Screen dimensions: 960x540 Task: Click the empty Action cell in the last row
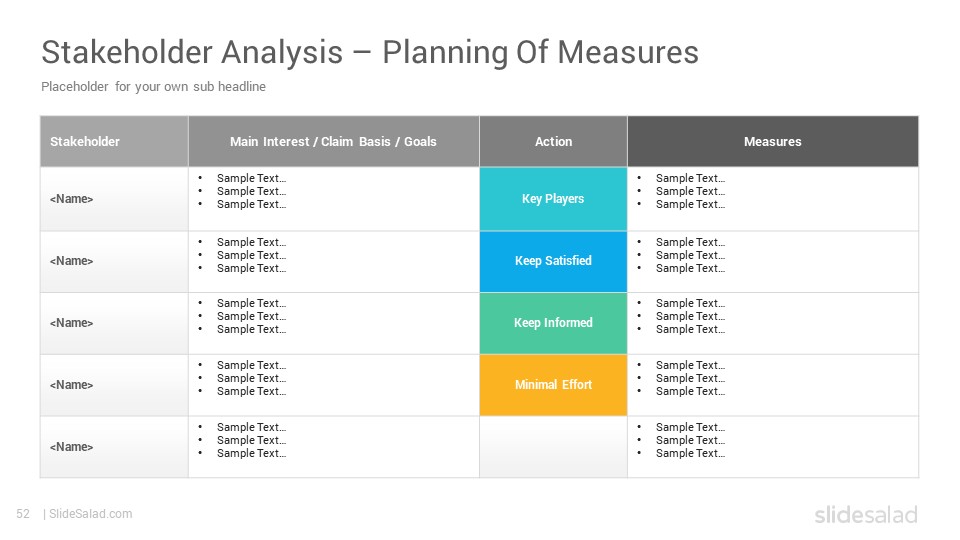click(553, 447)
